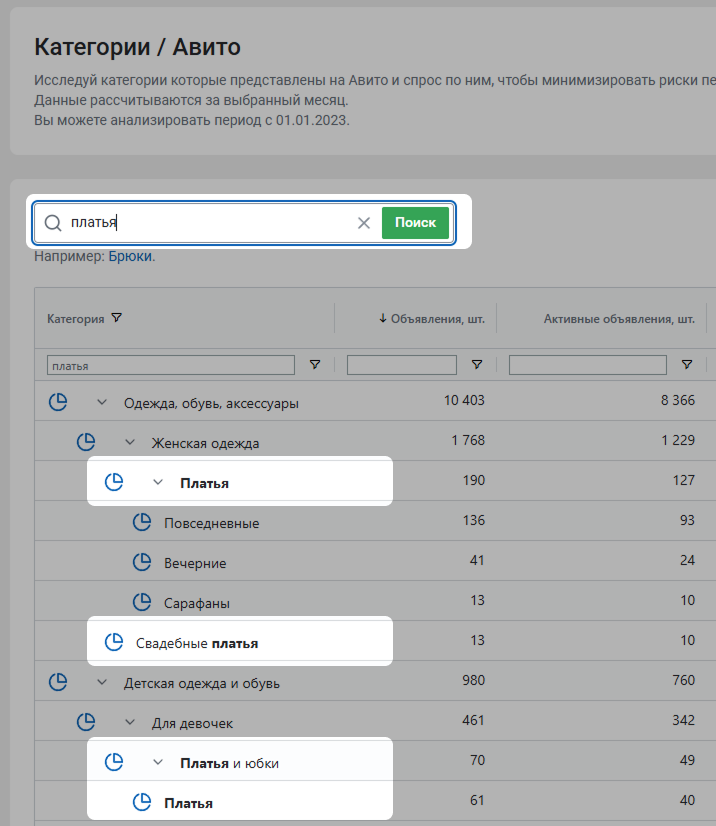
Task: Open chart icon for Для девочек
Action: (x=86, y=722)
